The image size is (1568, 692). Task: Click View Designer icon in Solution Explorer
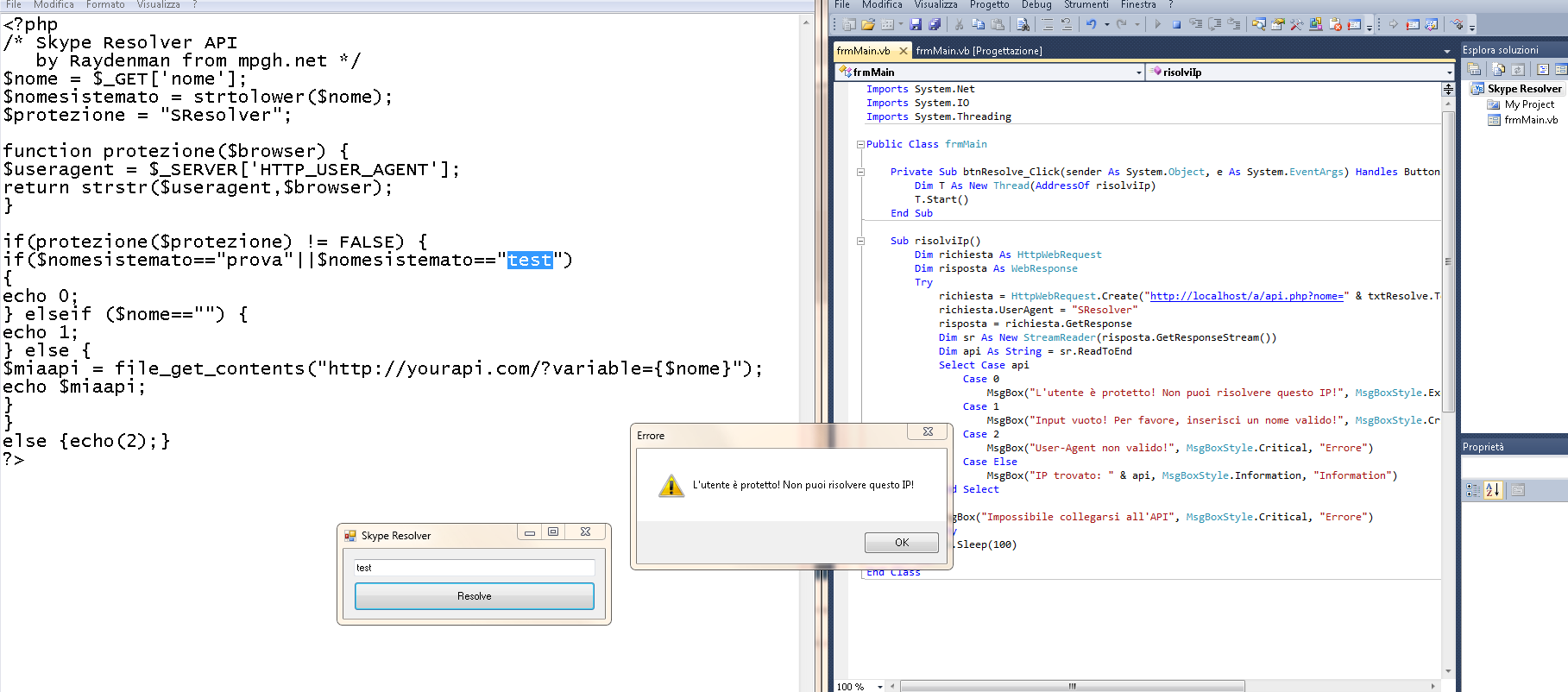[x=1559, y=69]
